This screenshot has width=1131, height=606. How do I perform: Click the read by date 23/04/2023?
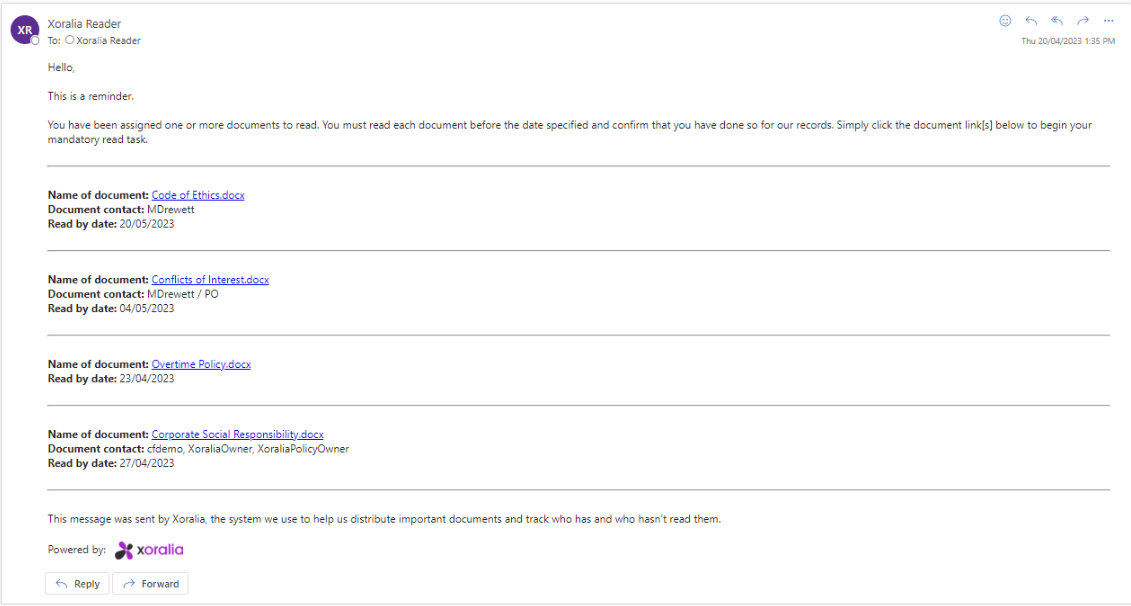[x=146, y=378]
